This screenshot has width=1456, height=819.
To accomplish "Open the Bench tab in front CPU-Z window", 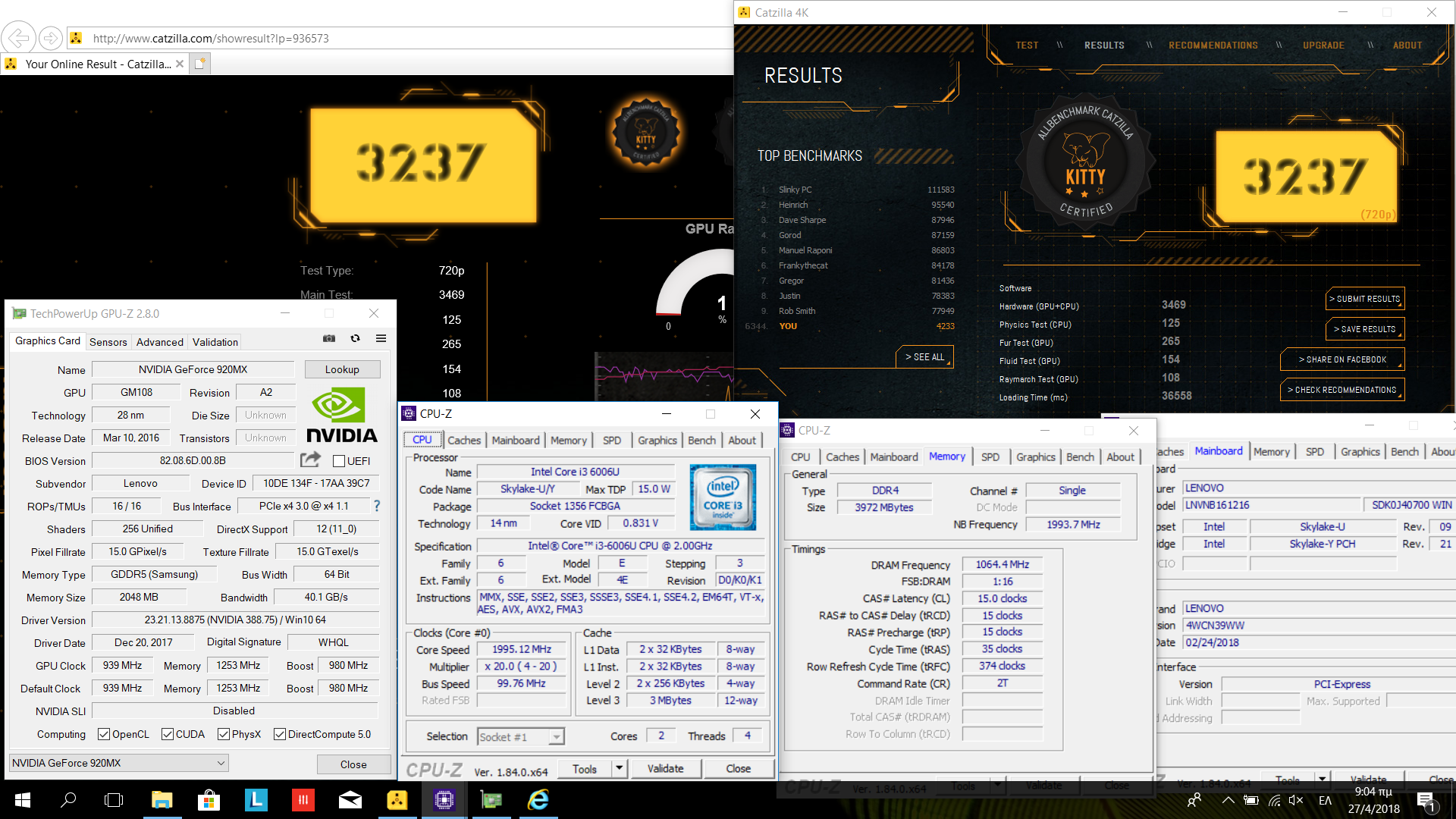I will pyautogui.click(x=702, y=440).
